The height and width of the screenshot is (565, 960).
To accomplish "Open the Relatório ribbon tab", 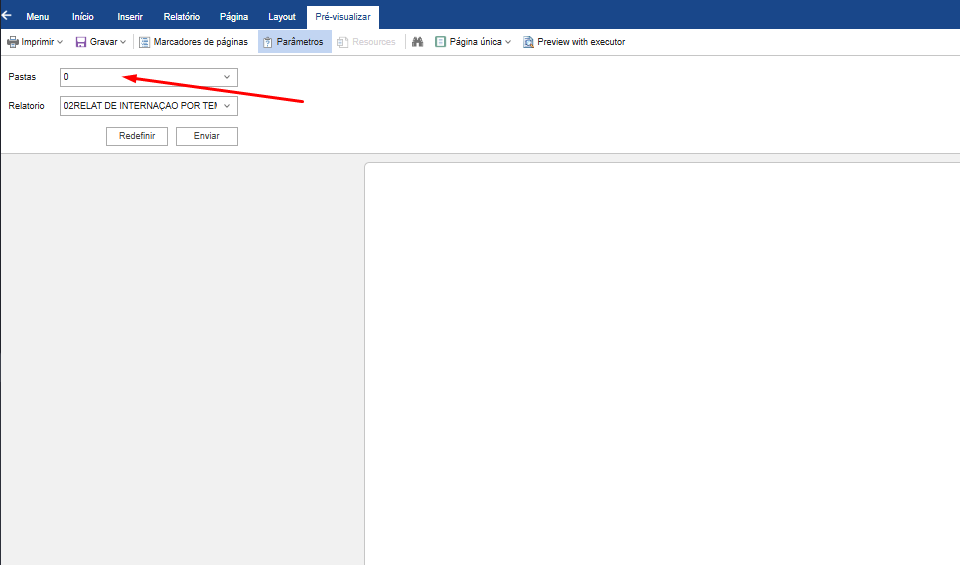I will [x=182, y=17].
